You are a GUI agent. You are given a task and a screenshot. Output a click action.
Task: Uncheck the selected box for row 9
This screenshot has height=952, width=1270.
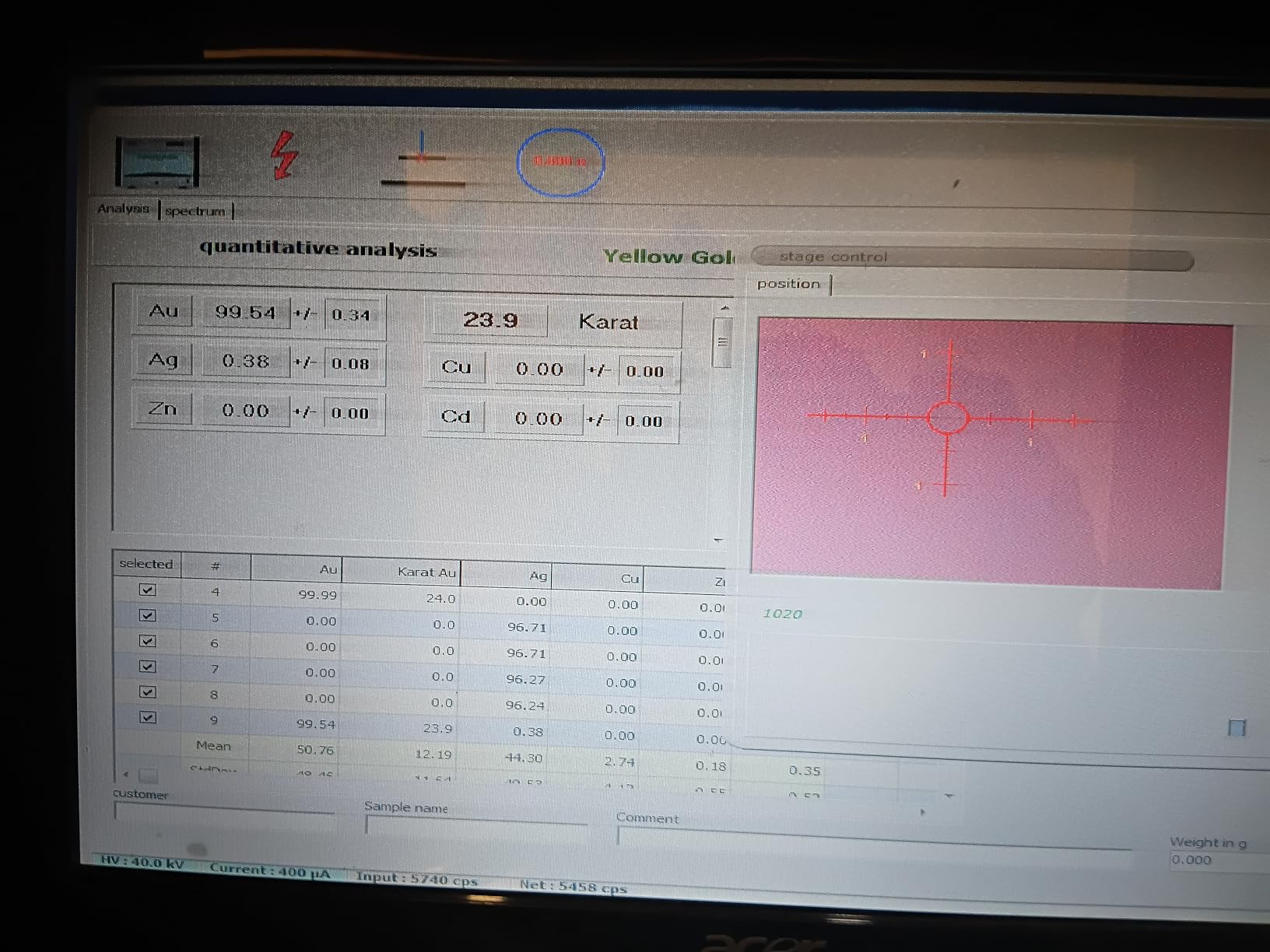(x=147, y=717)
